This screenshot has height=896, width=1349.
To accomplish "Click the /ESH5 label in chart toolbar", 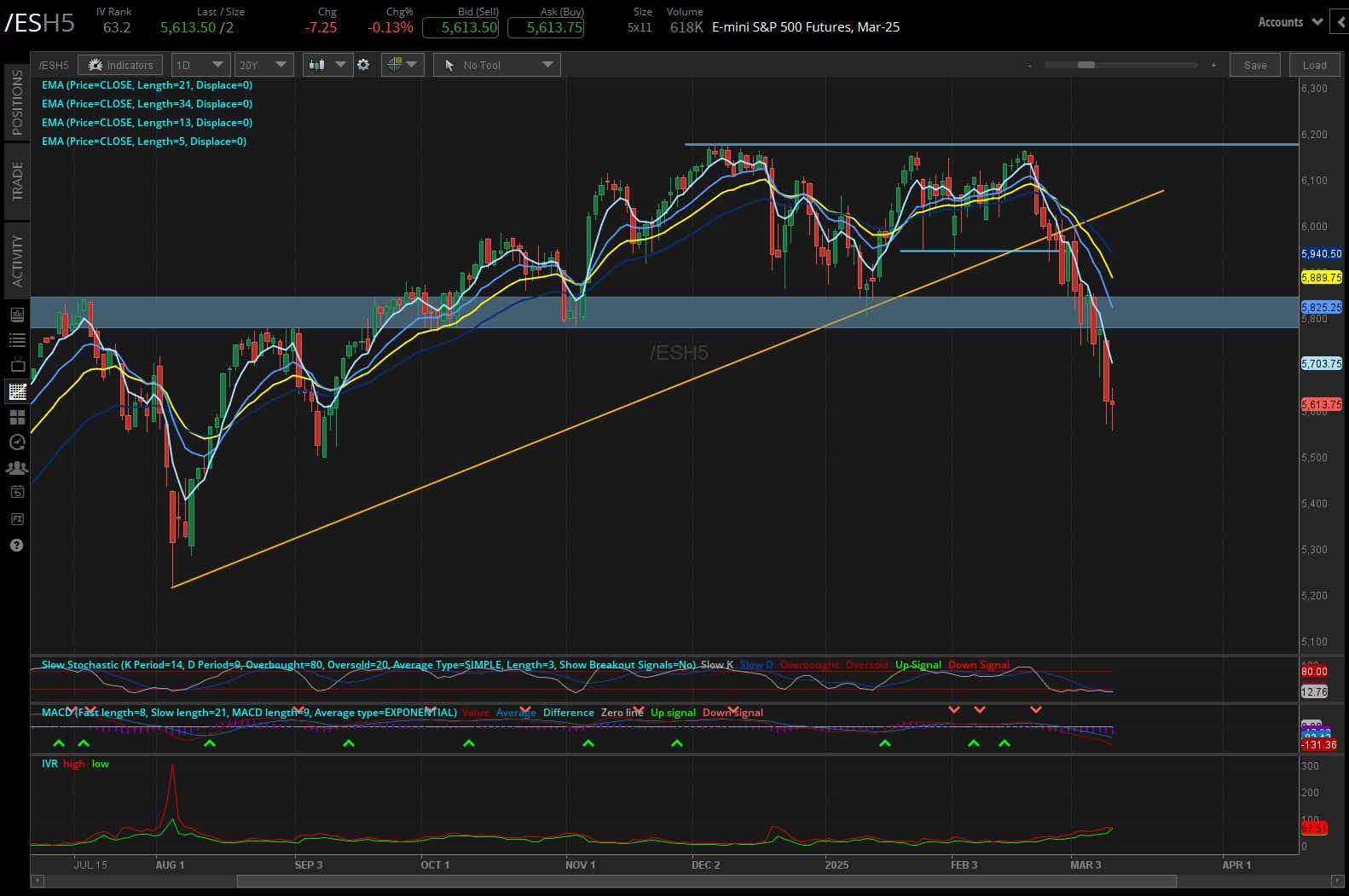I will click(x=54, y=65).
